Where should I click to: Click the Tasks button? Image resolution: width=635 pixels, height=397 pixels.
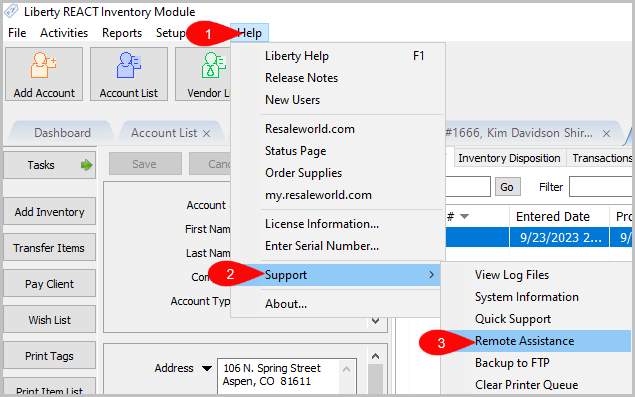click(x=49, y=165)
